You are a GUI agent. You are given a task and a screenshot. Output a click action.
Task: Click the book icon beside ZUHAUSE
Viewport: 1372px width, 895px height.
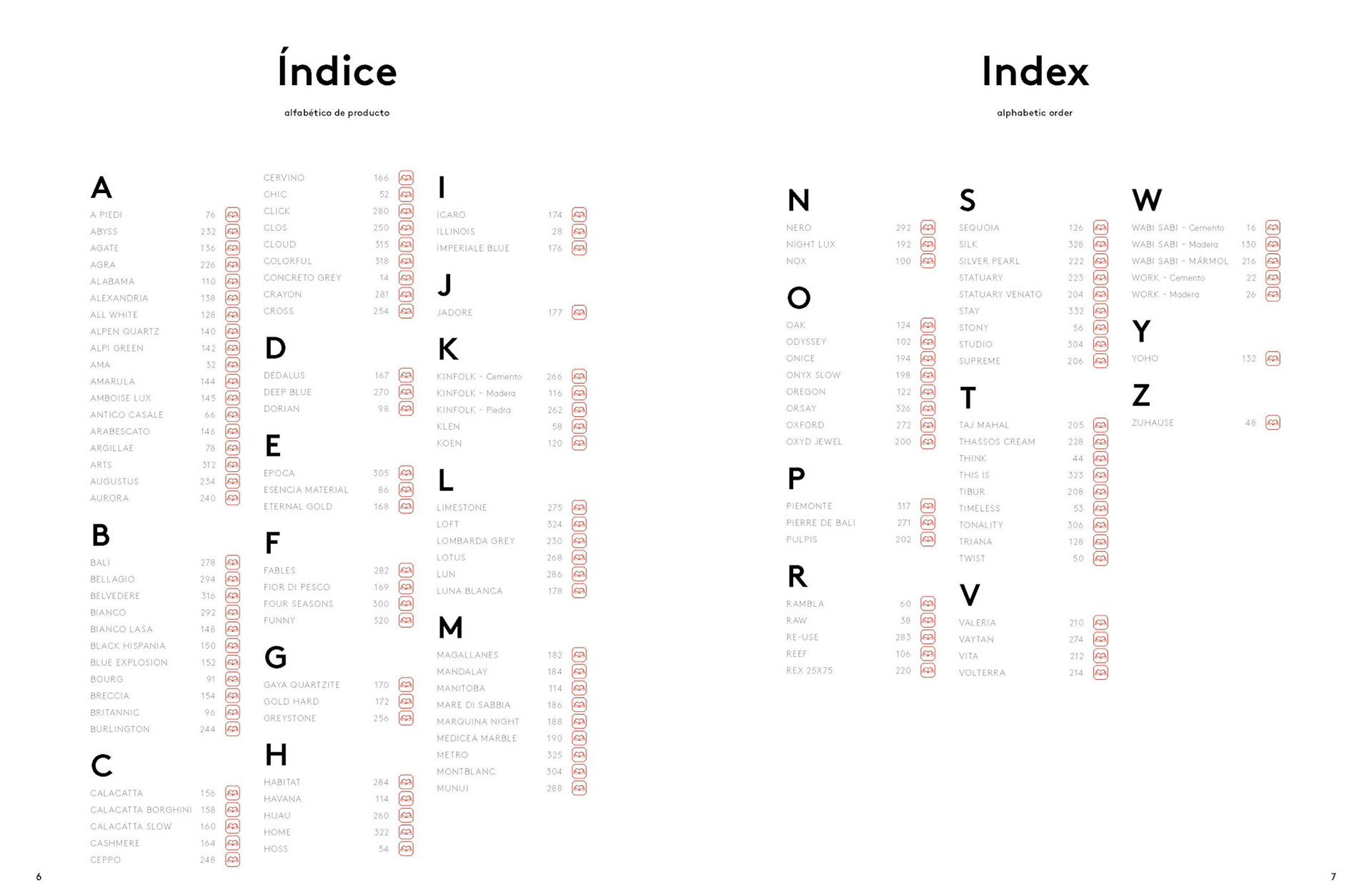coord(1273,422)
